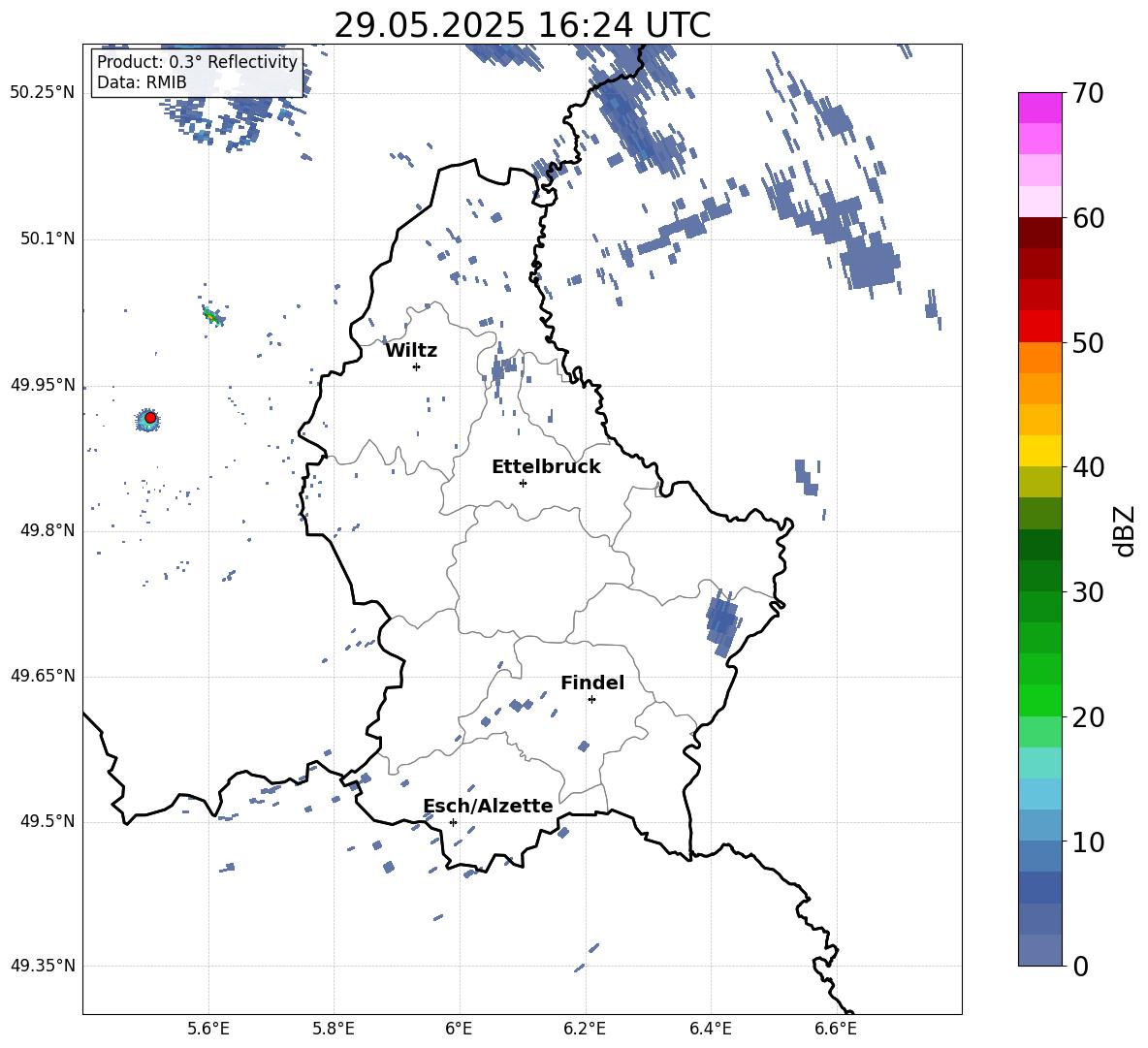Click the title 29.05.2025 16:24 UTC
1148x1048 pixels.
[522, 25]
